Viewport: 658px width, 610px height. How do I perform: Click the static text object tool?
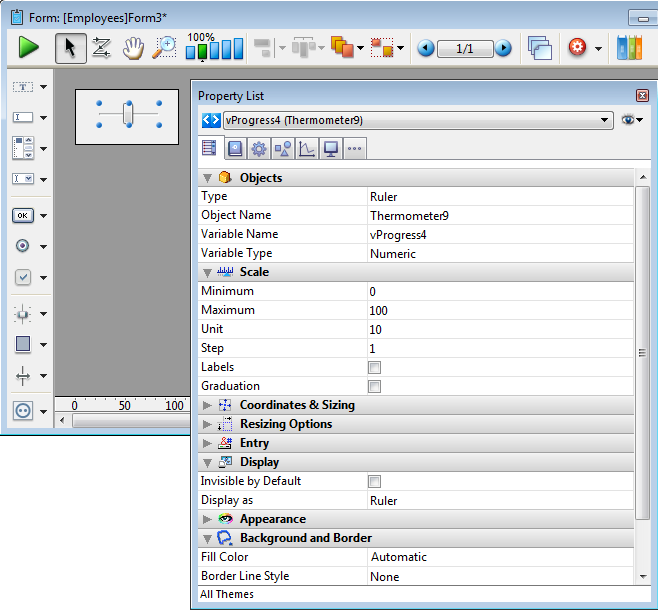click(22, 87)
